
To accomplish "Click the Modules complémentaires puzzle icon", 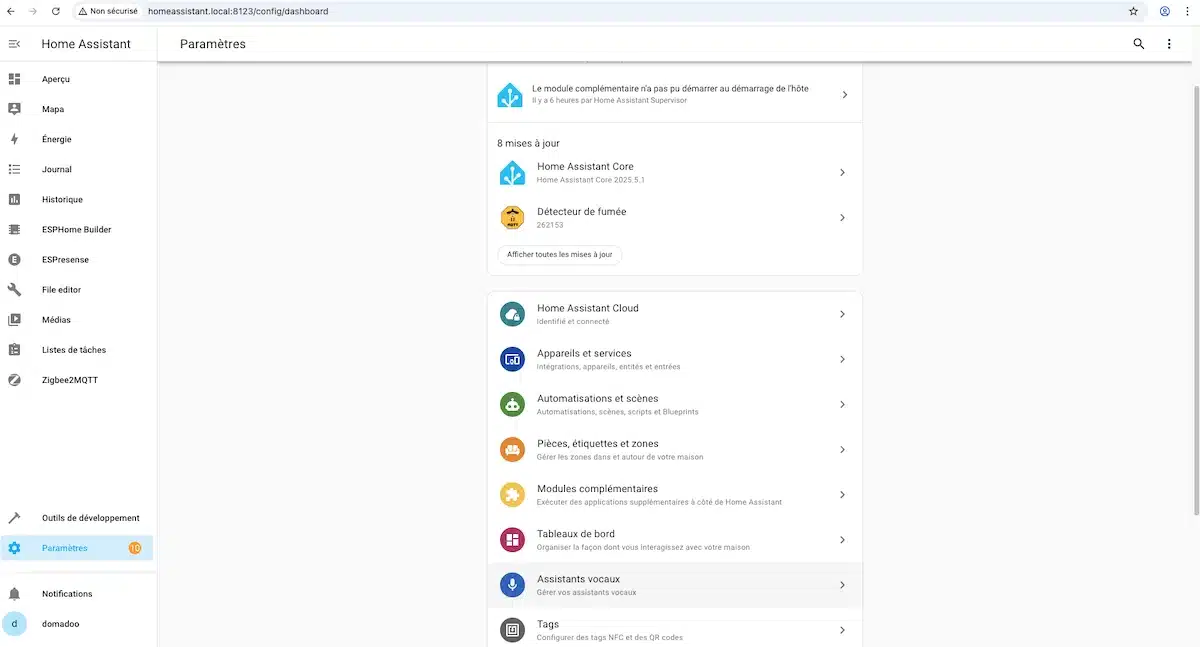I will coord(512,494).
